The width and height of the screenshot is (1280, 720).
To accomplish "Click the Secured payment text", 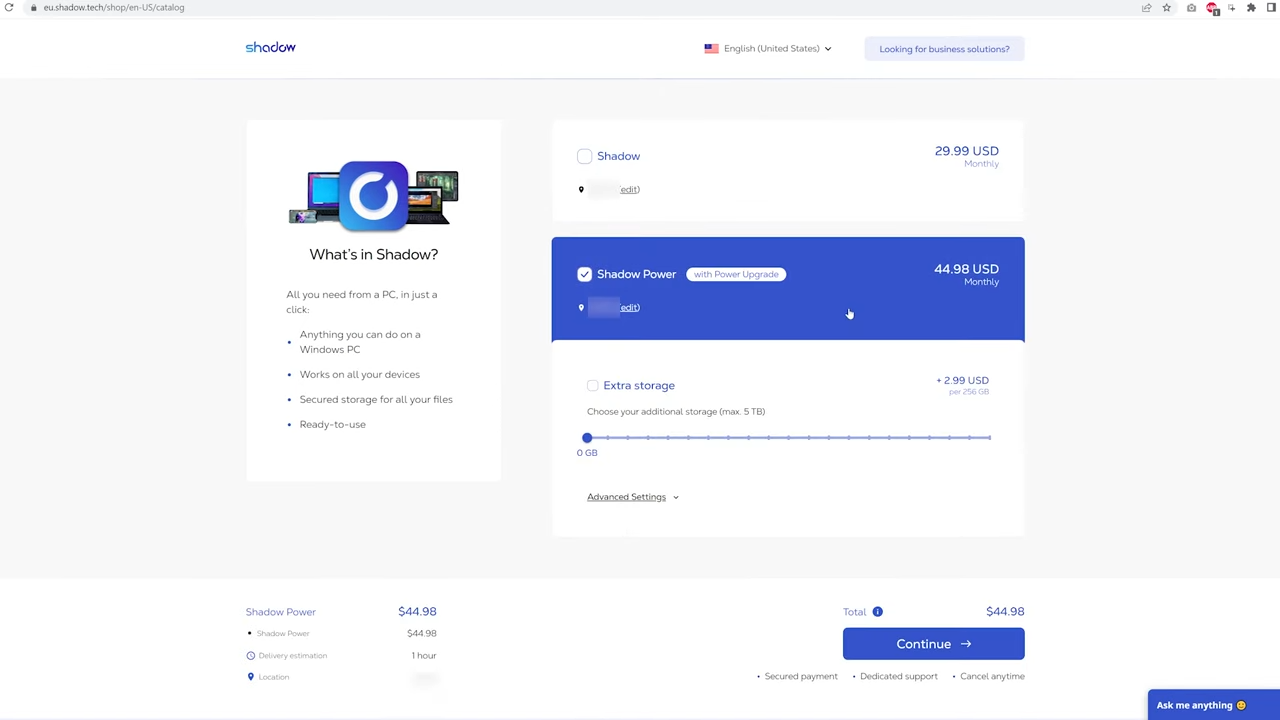I will tap(801, 676).
